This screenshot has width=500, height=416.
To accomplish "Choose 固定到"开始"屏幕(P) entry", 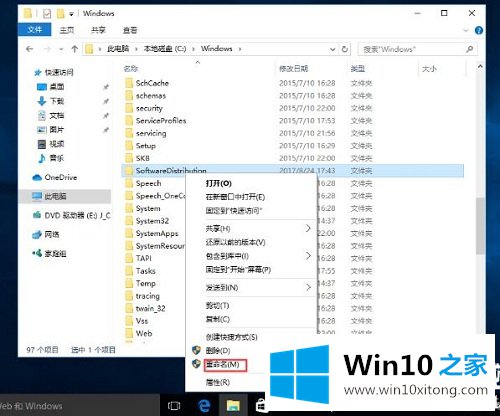I will pos(238,270).
